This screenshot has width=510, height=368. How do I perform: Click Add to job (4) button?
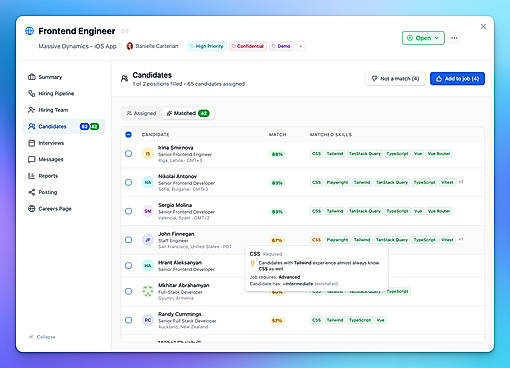[457, 79]
